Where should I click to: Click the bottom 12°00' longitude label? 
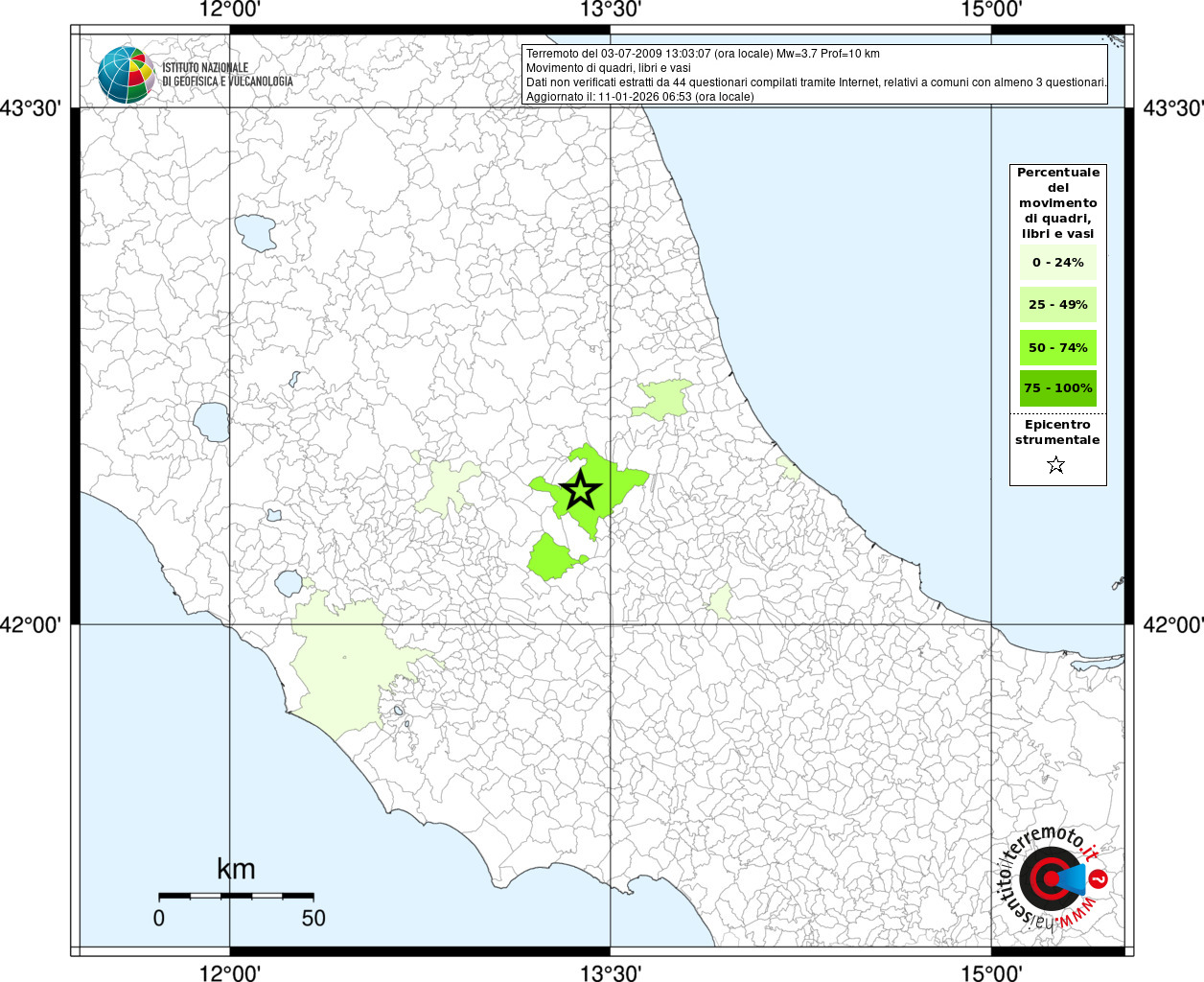(230, 972)
